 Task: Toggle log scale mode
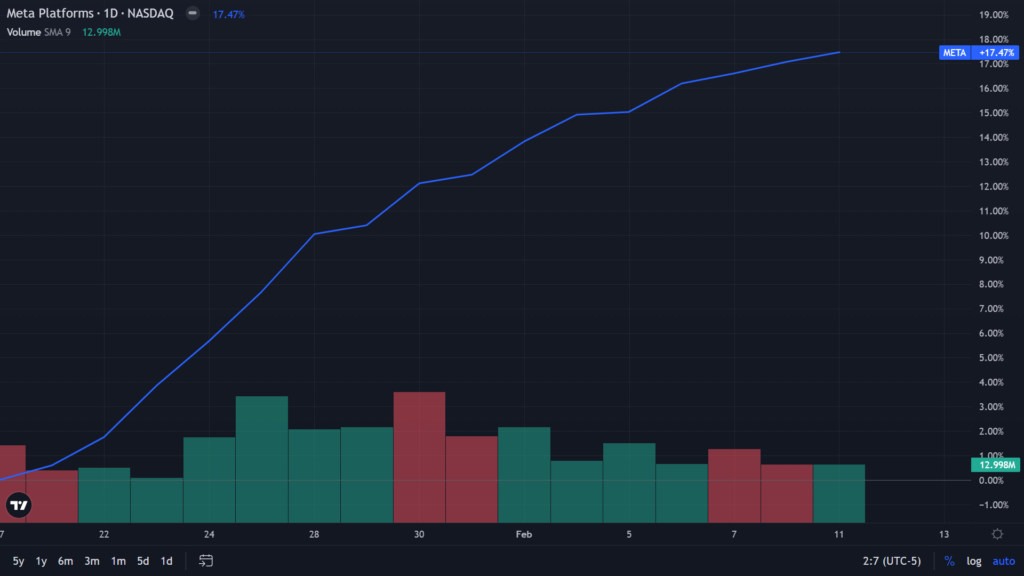click(x=974, y=561)
